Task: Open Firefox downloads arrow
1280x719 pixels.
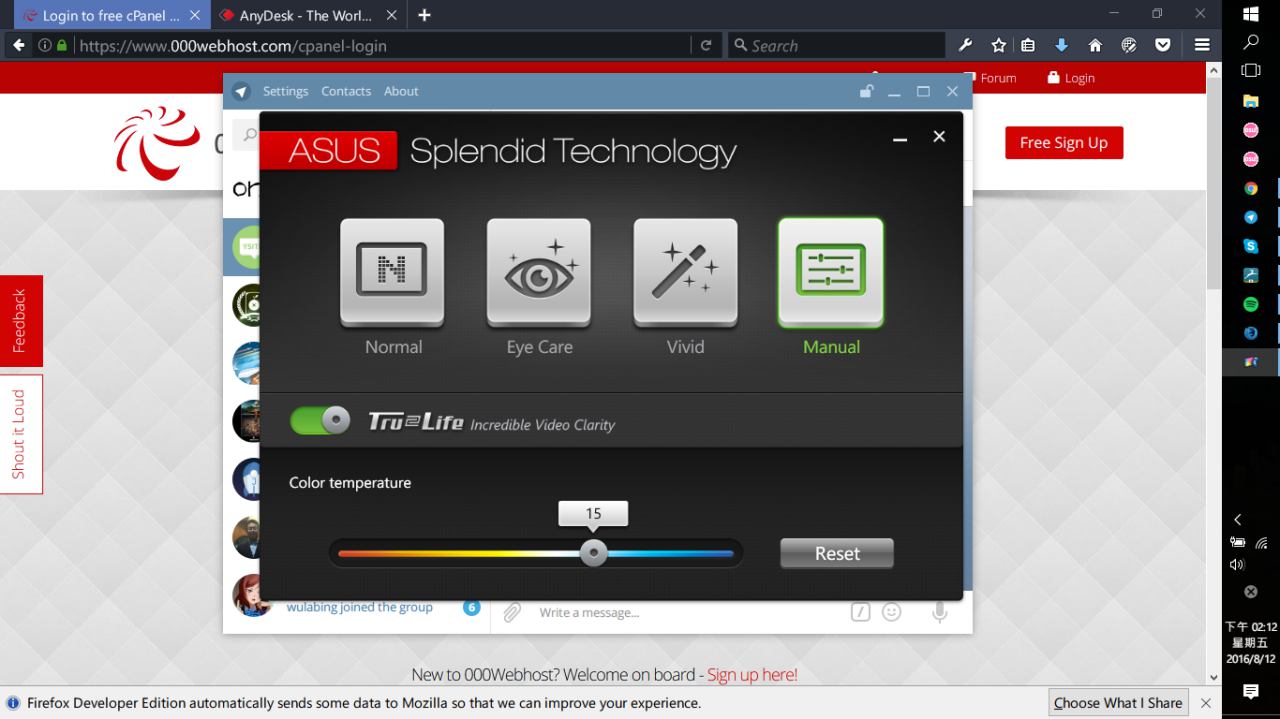Action: coord(1062,45)
